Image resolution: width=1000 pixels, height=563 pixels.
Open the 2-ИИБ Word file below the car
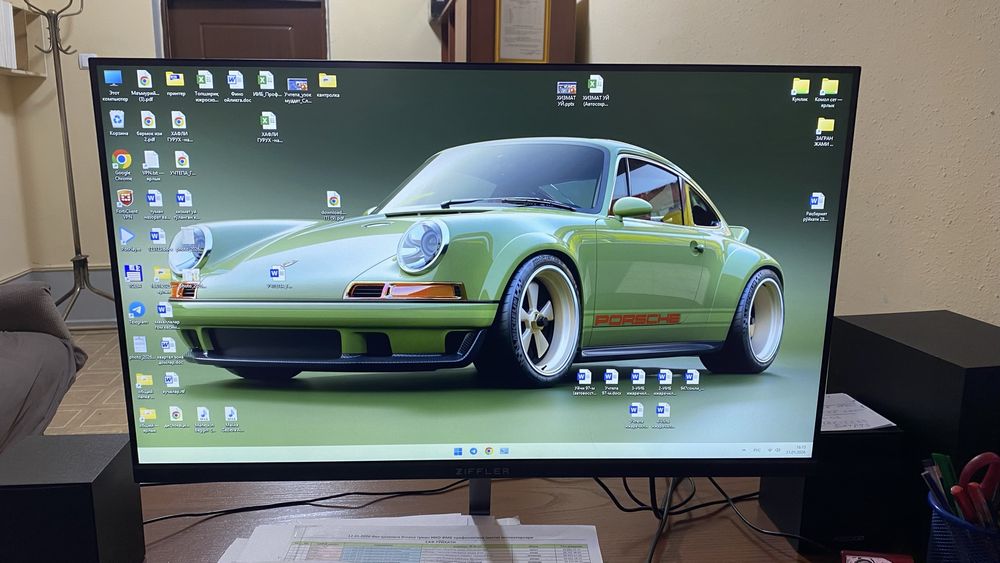point(665,382)
